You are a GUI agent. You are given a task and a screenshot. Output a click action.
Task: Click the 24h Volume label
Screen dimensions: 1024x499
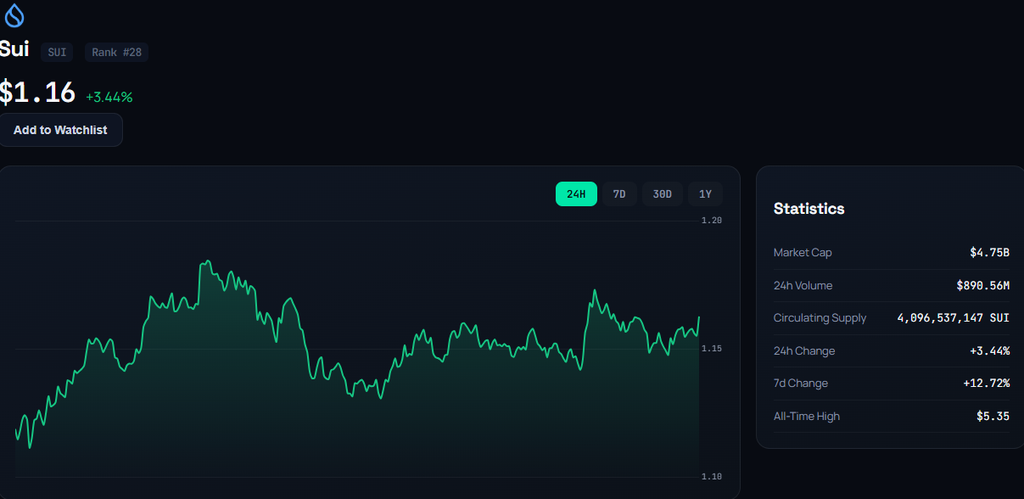click(x=803, y=285)
